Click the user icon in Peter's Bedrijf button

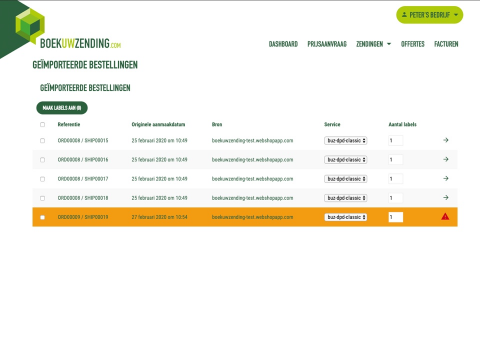(x=404, y=15)
